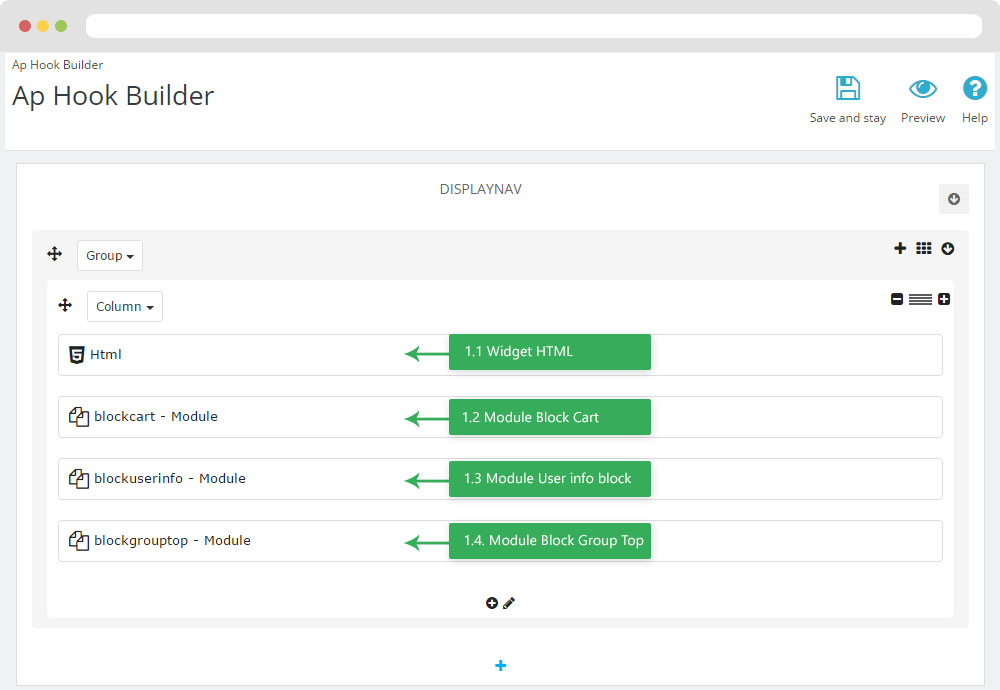Click the red window close dot
Screen dimensions: 1000x690
pyautogui.click(x=25, y=26)
